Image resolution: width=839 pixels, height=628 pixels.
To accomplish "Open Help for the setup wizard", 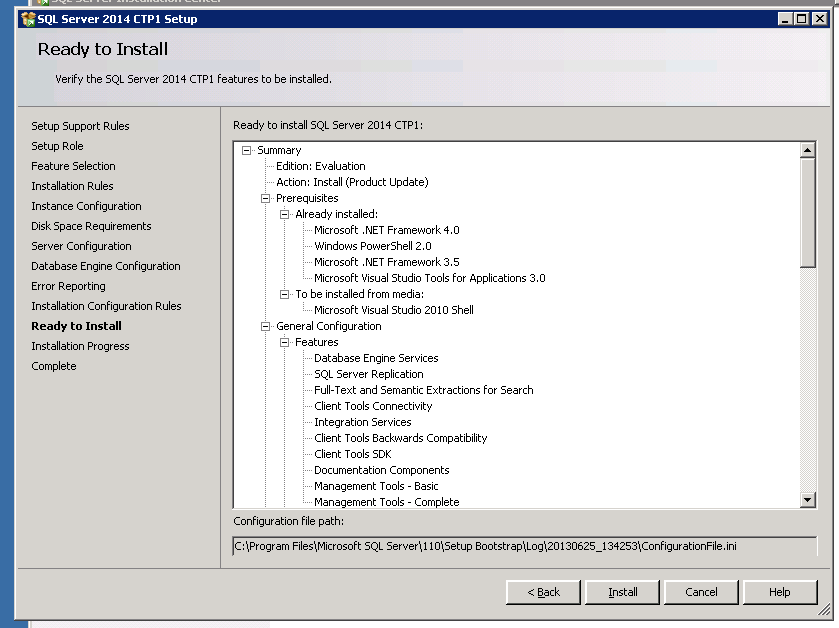I will pyautogui.click(x=779, y=592).
